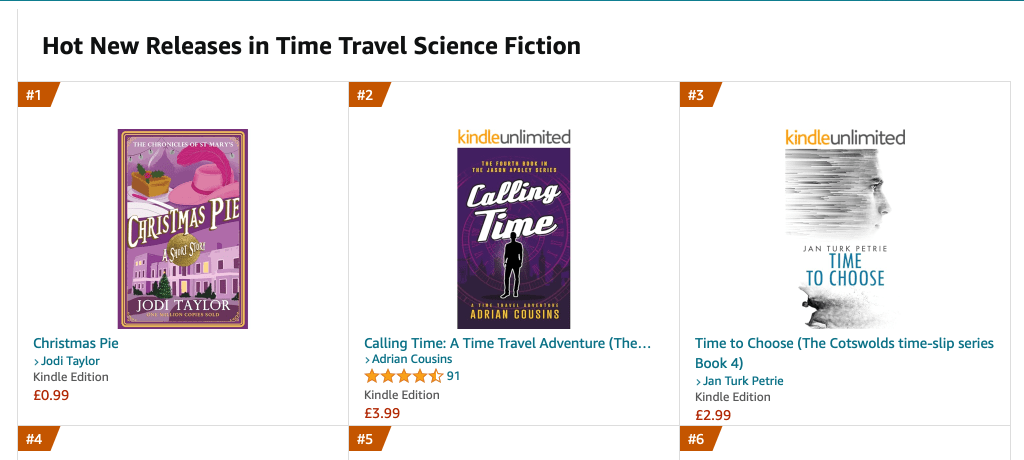Click the Christmas Pie title link
1024x460 pixels.
(76, 343)
